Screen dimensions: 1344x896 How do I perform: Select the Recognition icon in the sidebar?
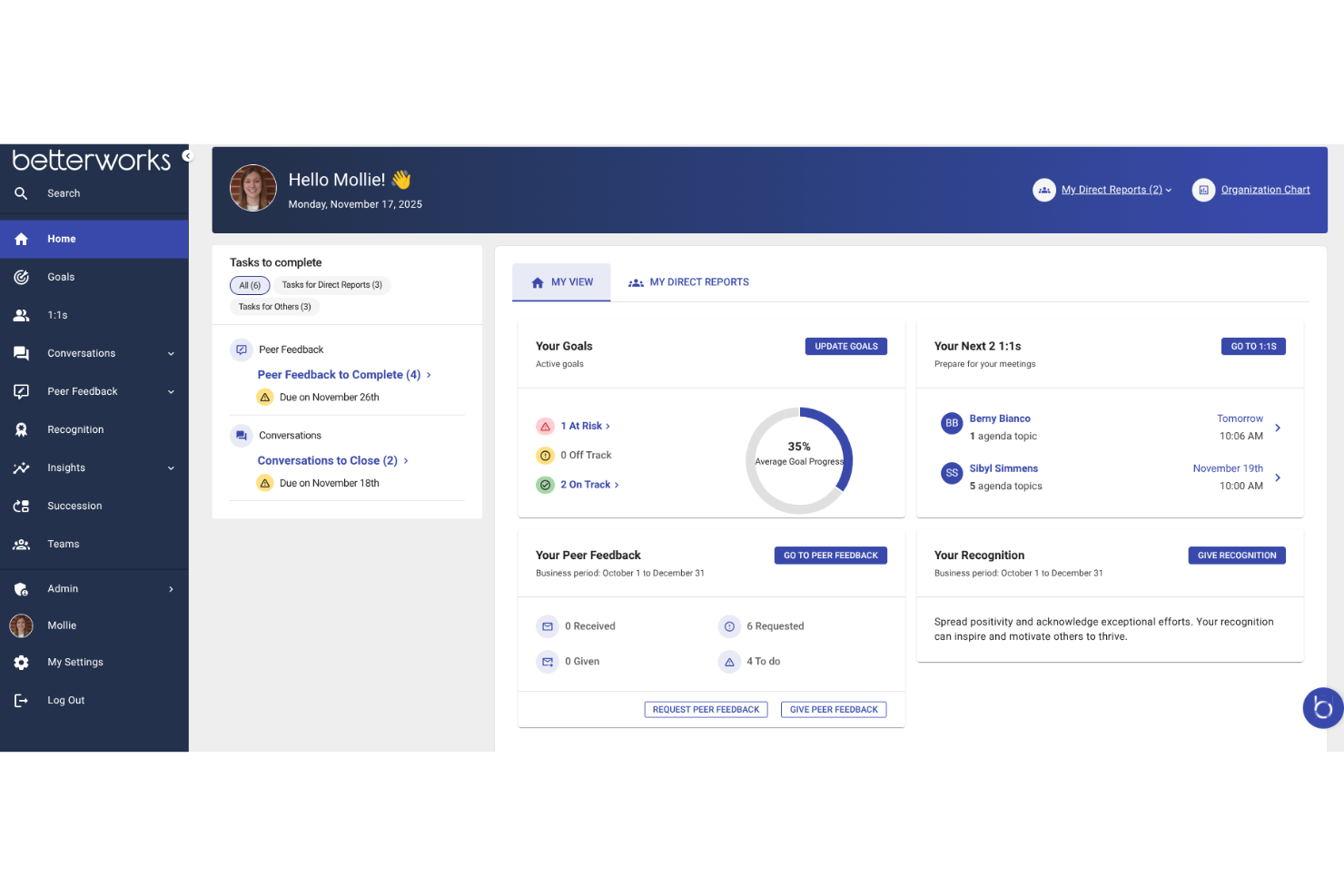pos(22,429)
